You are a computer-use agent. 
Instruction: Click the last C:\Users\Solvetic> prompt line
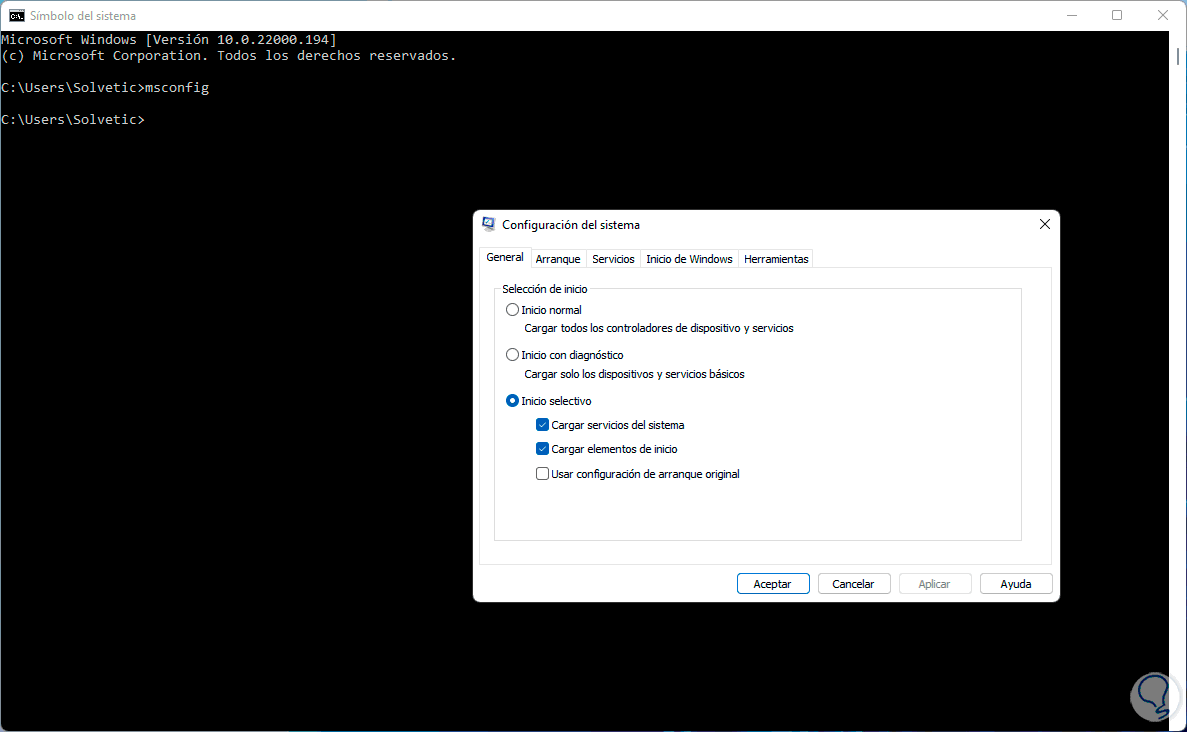pos(73,120)
